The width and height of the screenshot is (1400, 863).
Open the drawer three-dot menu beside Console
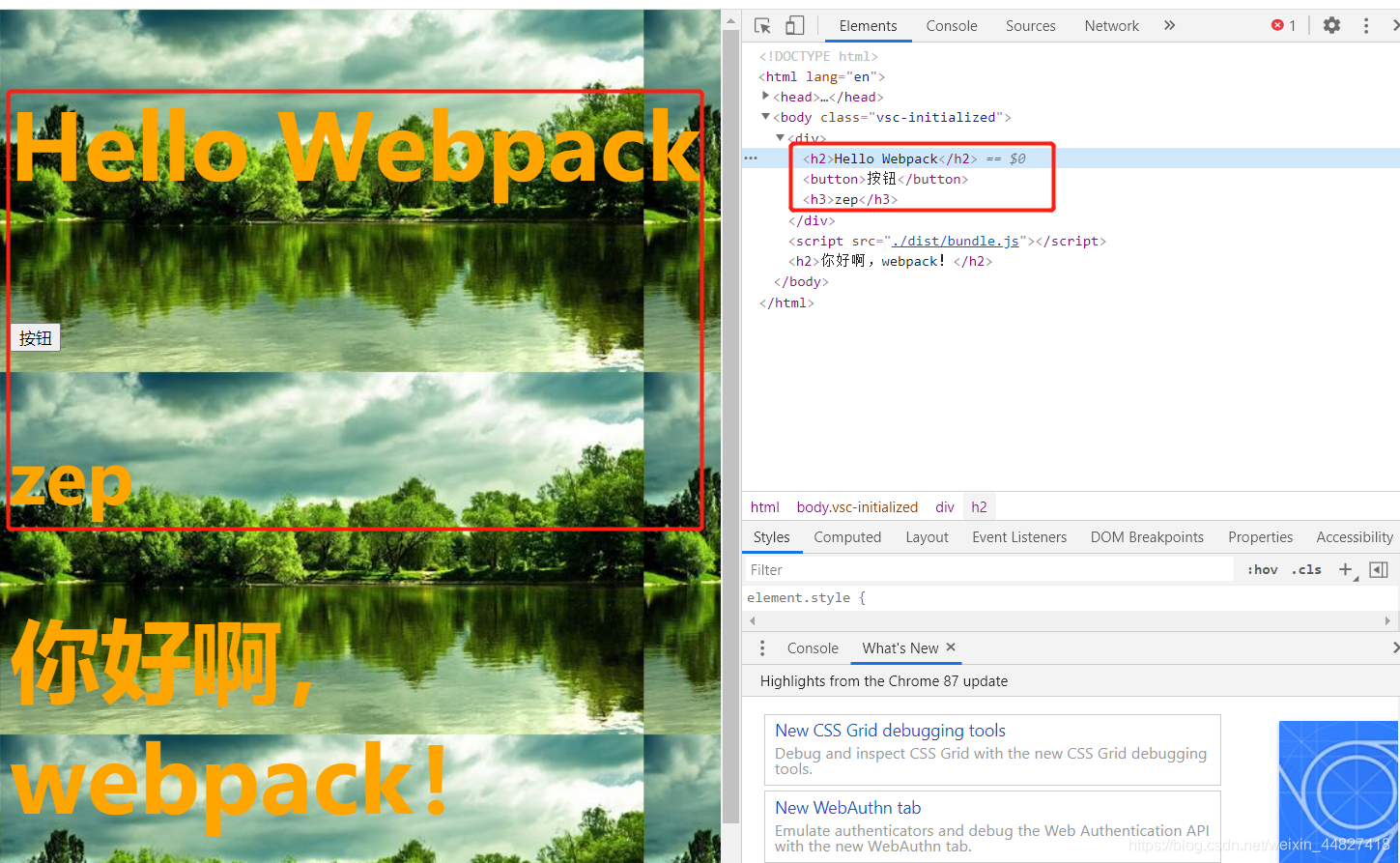(x=762, y=648)
